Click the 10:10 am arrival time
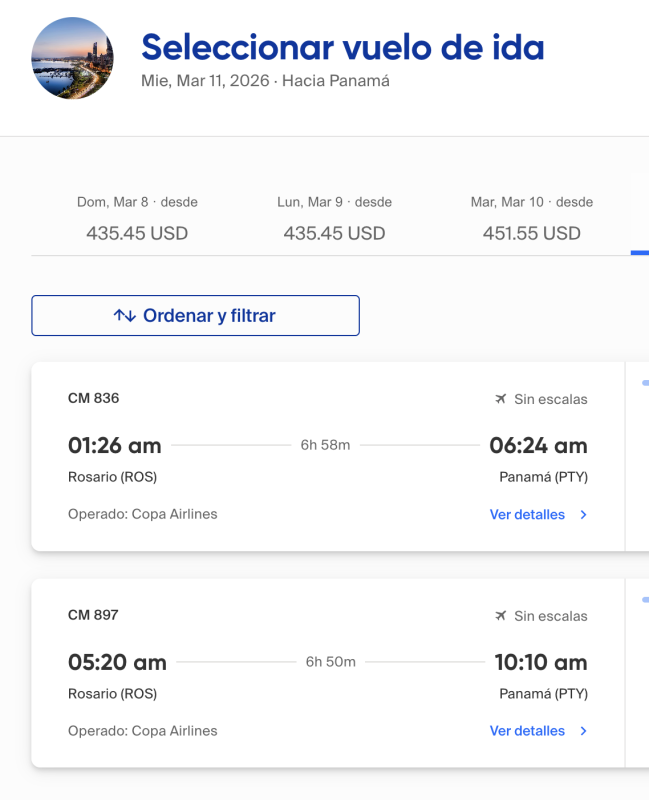 (x=540, y=662)
